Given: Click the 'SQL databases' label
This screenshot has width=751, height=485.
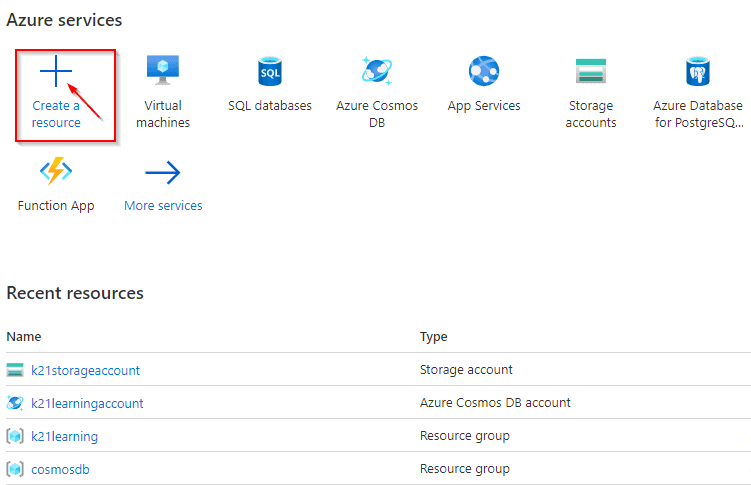Looking at the screenshot, I should (270, 105).
